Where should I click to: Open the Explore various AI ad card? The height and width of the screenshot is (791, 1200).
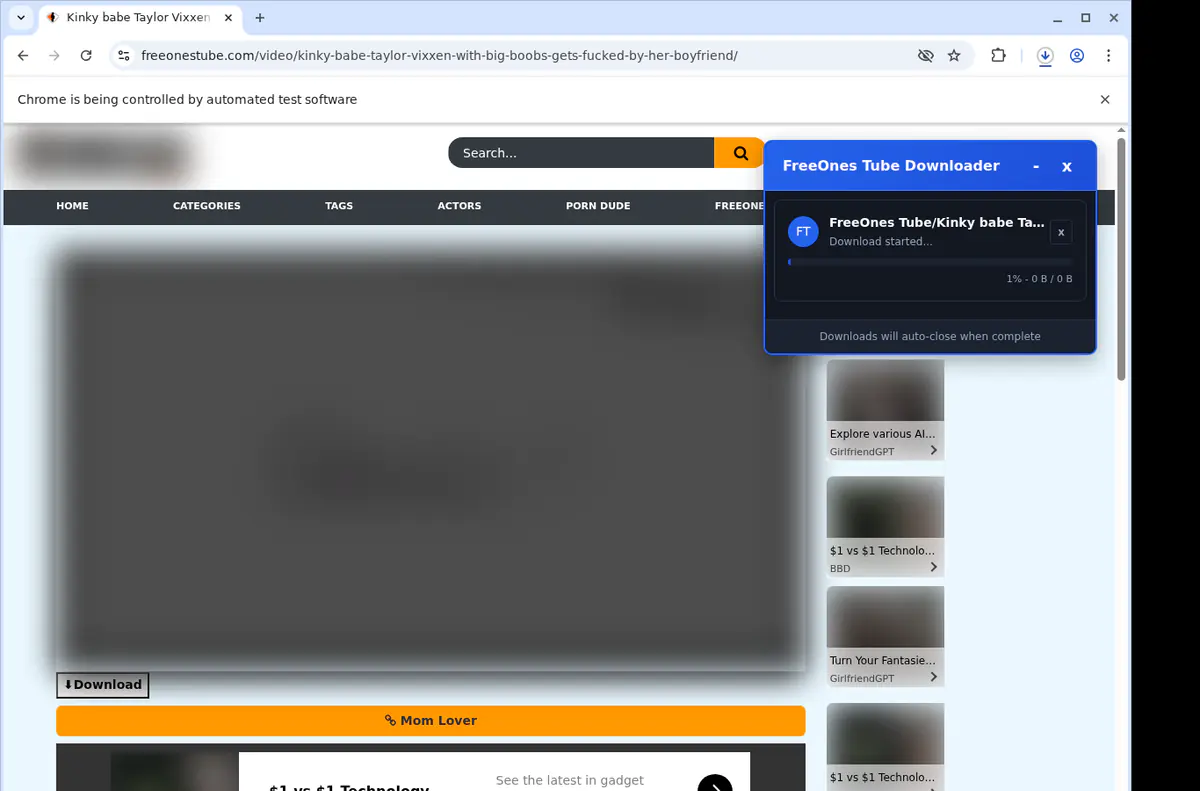click(885, 410)
